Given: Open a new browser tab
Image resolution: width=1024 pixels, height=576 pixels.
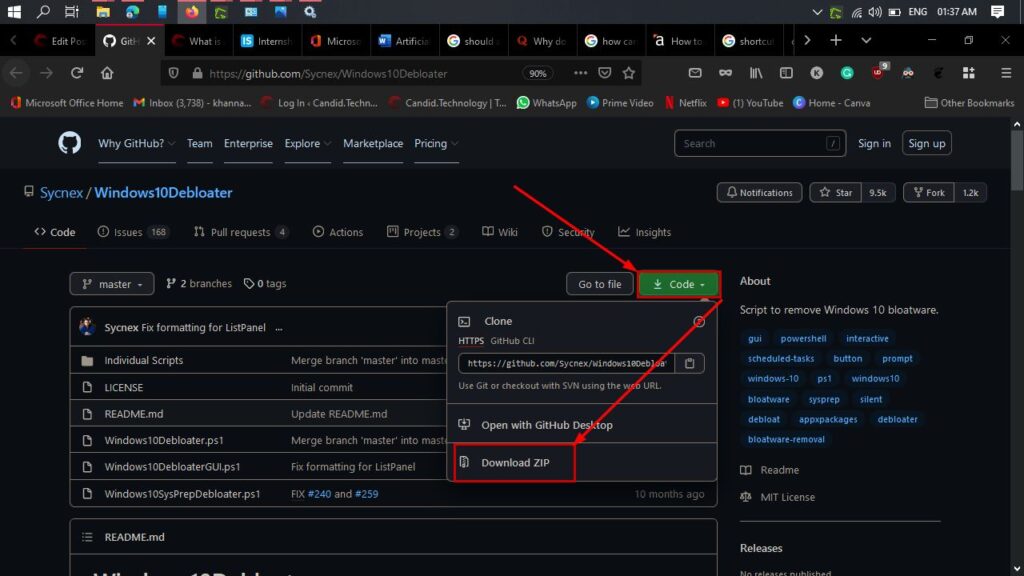Looking at the screenshot, I should tap(835, 40).
